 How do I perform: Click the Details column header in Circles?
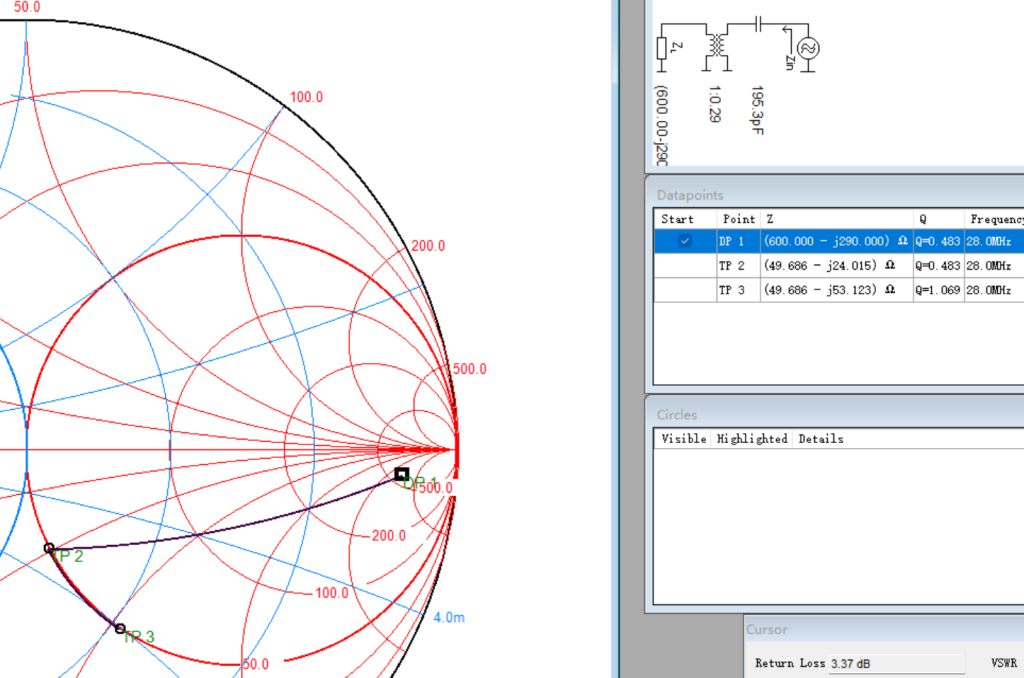[821, 439]
